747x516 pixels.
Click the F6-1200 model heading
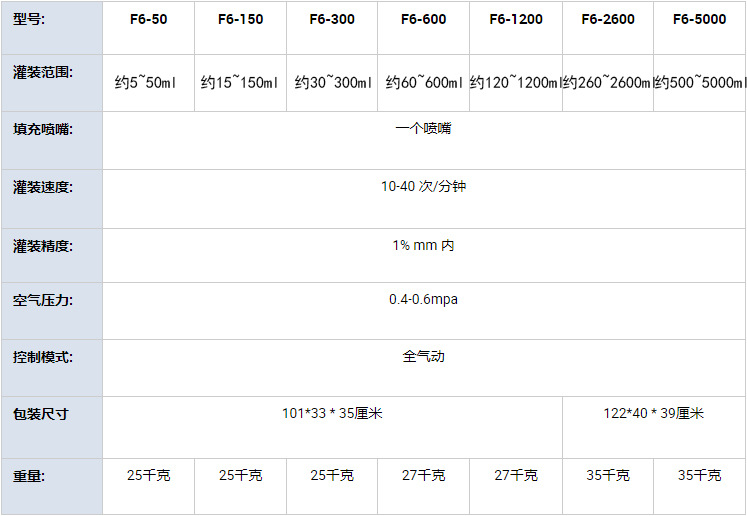pos(516,19)
